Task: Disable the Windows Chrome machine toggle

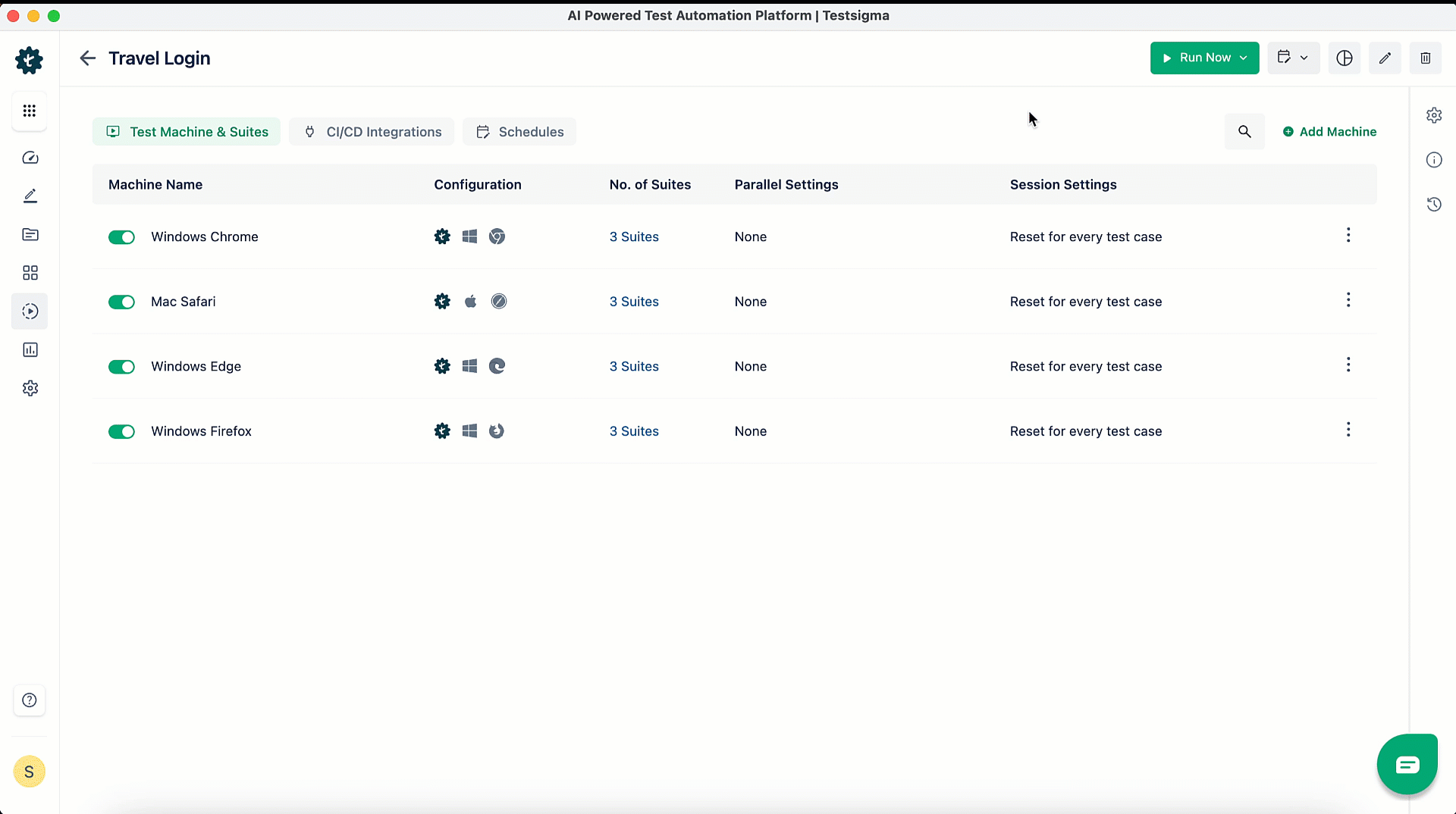Action: coord(121,237)
